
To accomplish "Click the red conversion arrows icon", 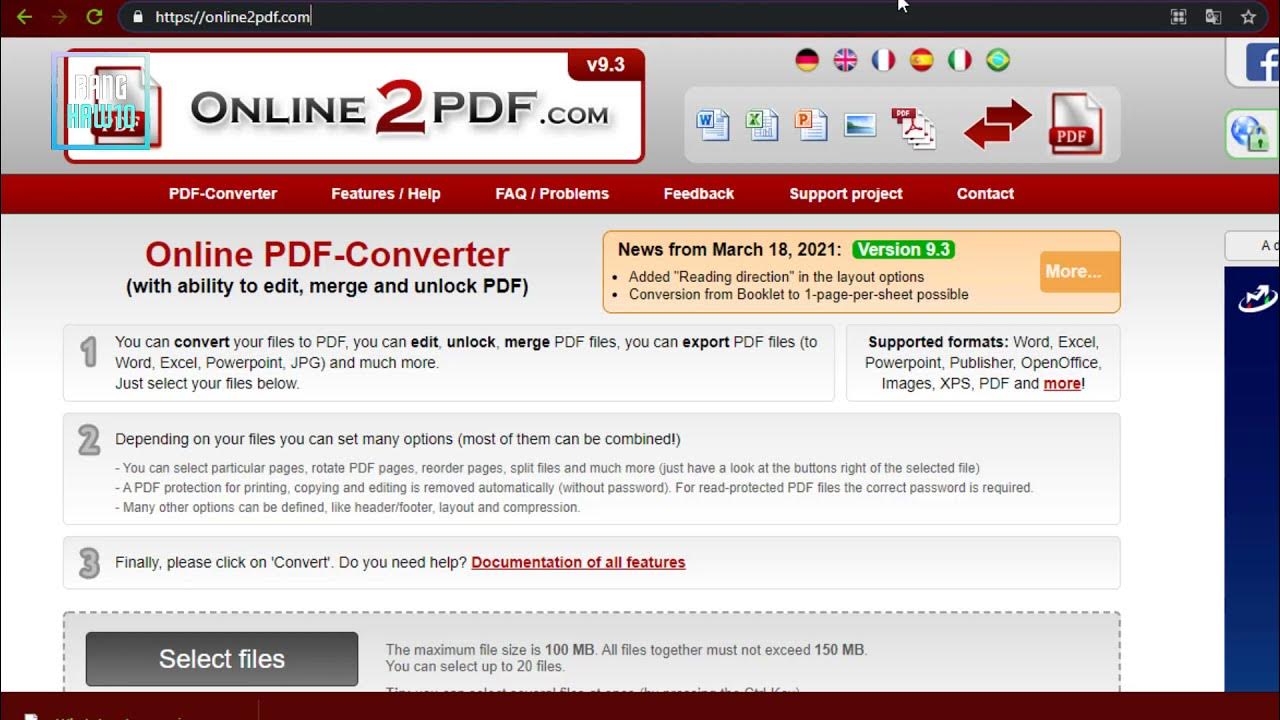I will (x=997, y=123).
